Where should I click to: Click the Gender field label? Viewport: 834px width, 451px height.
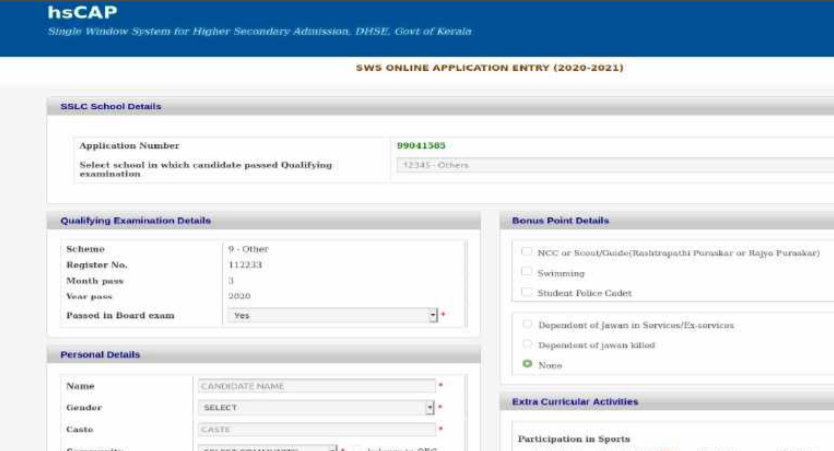(84, 407)
